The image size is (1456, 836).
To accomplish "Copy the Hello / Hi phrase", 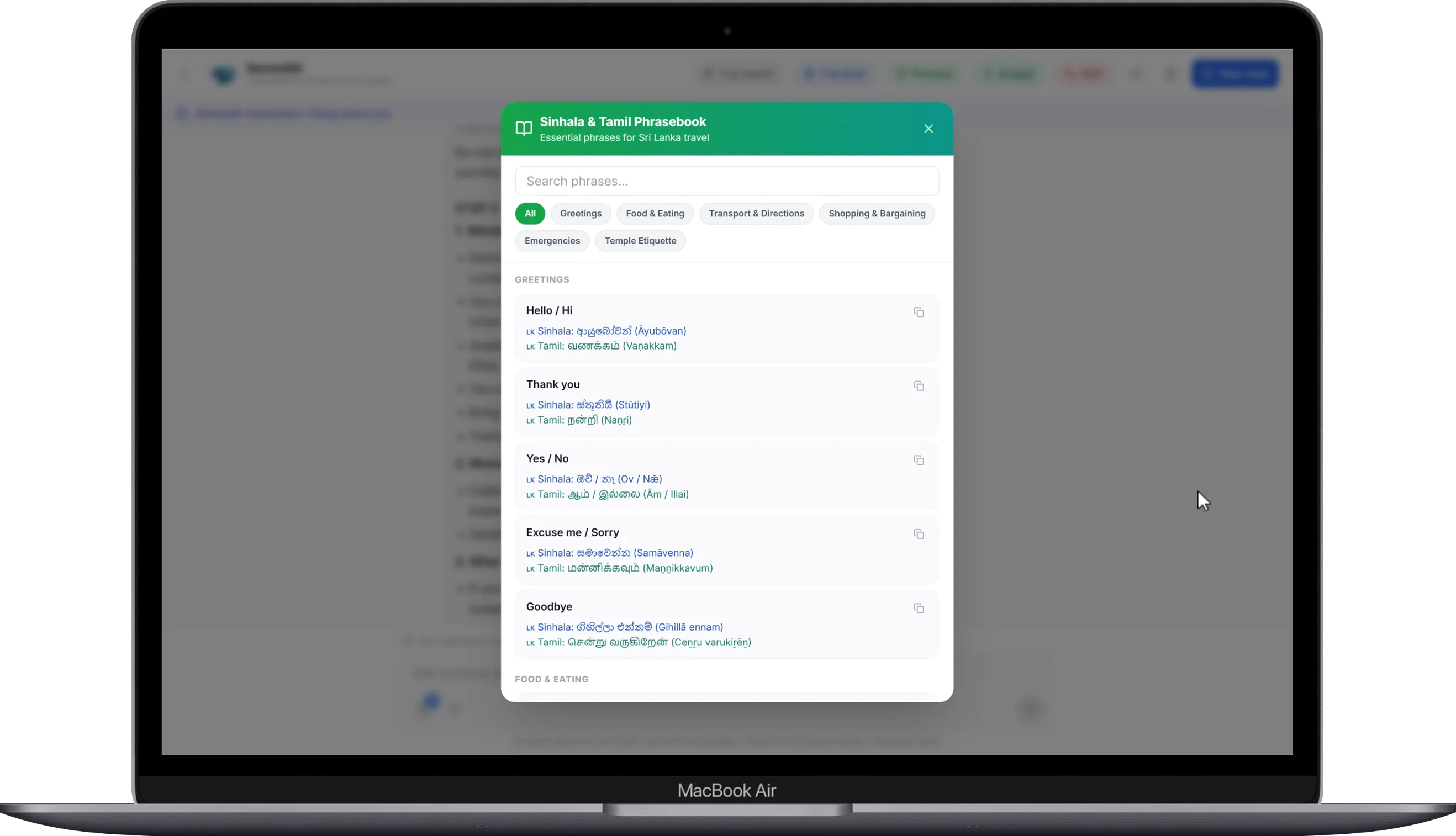I will (x=919, y=313).
